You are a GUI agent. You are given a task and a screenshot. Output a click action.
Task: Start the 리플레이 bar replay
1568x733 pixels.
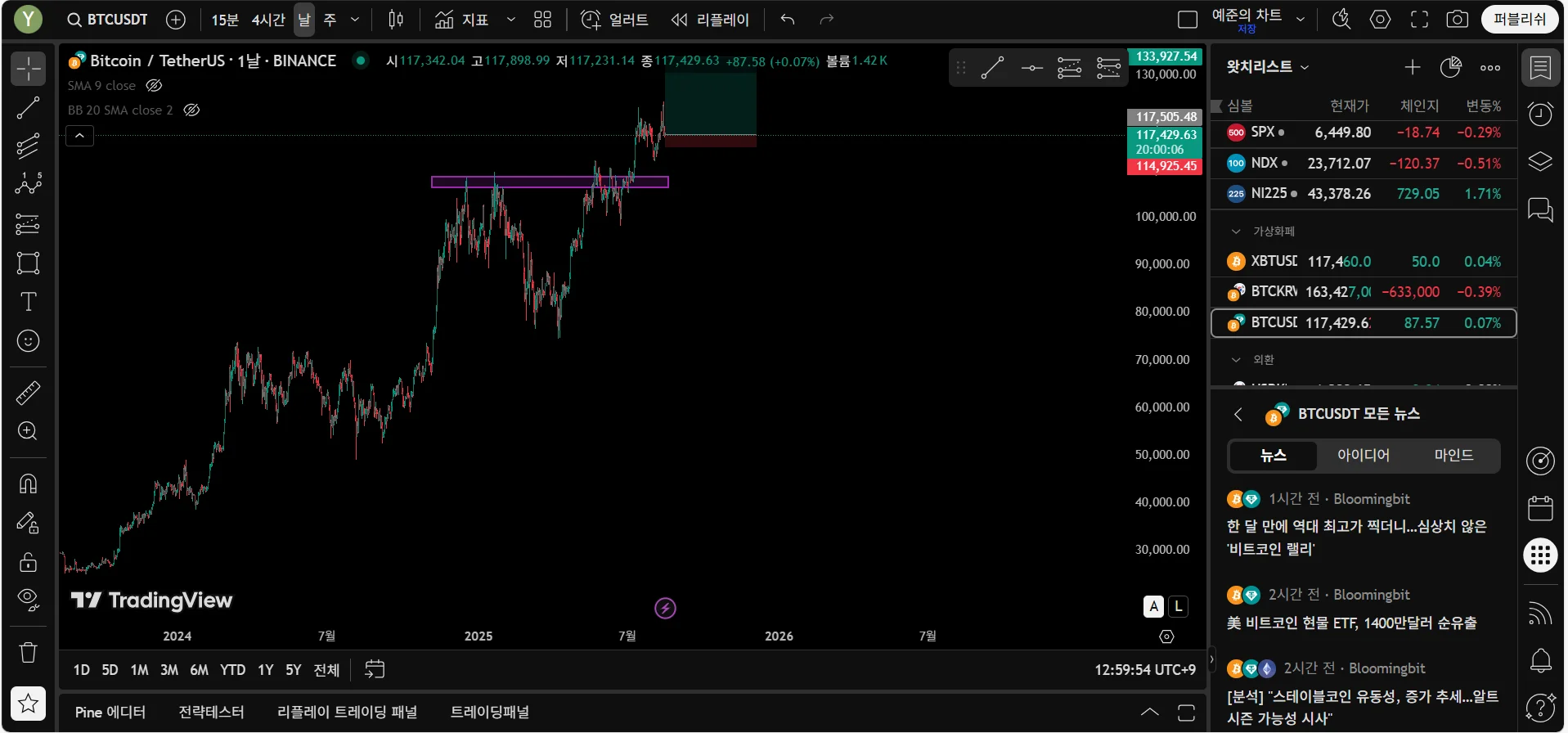(x=710, y=20)
